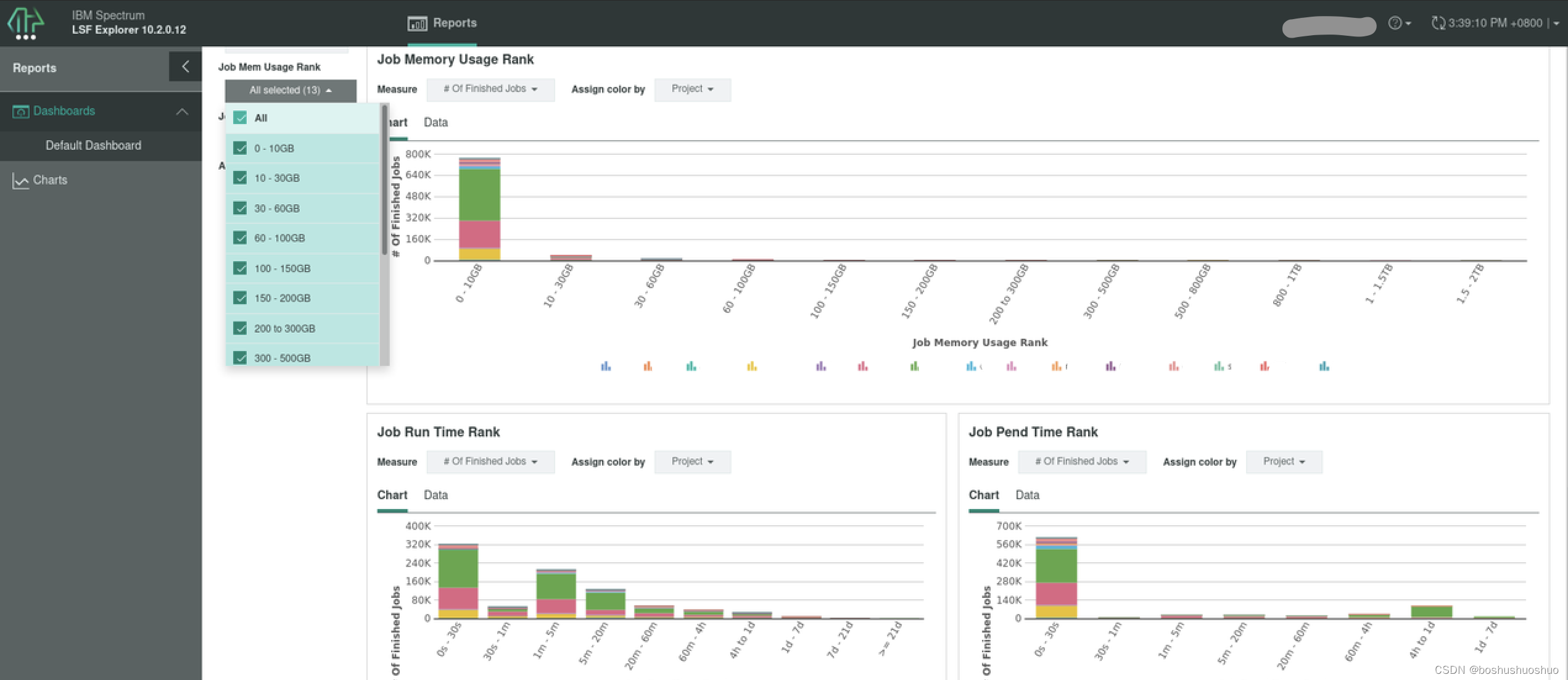
Task: Toggle the 100 - 150GB checkbox
Action: coord(241,268)
